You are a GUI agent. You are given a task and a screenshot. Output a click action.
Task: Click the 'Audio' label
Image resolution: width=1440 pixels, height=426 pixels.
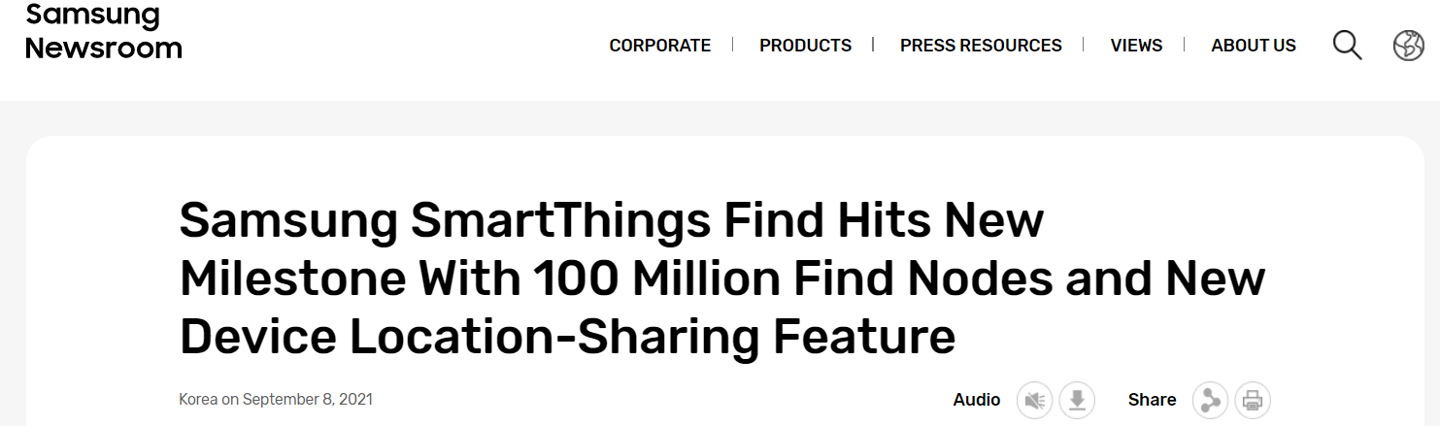(976, 400)
